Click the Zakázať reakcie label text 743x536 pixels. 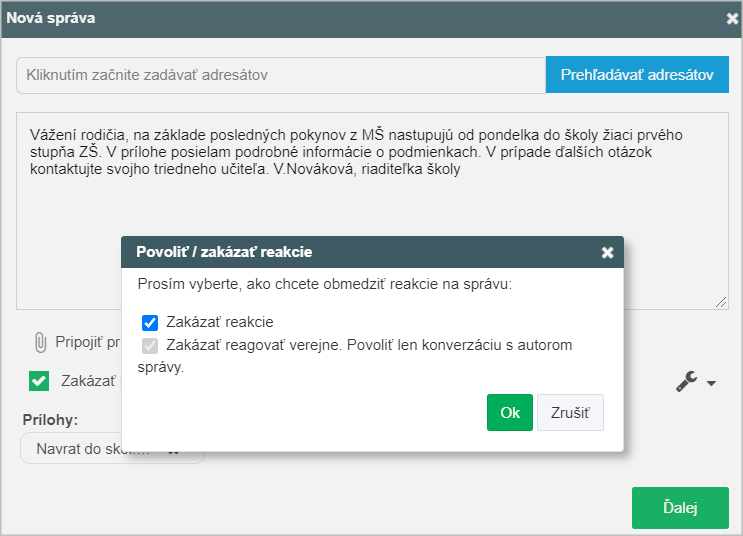220,322
